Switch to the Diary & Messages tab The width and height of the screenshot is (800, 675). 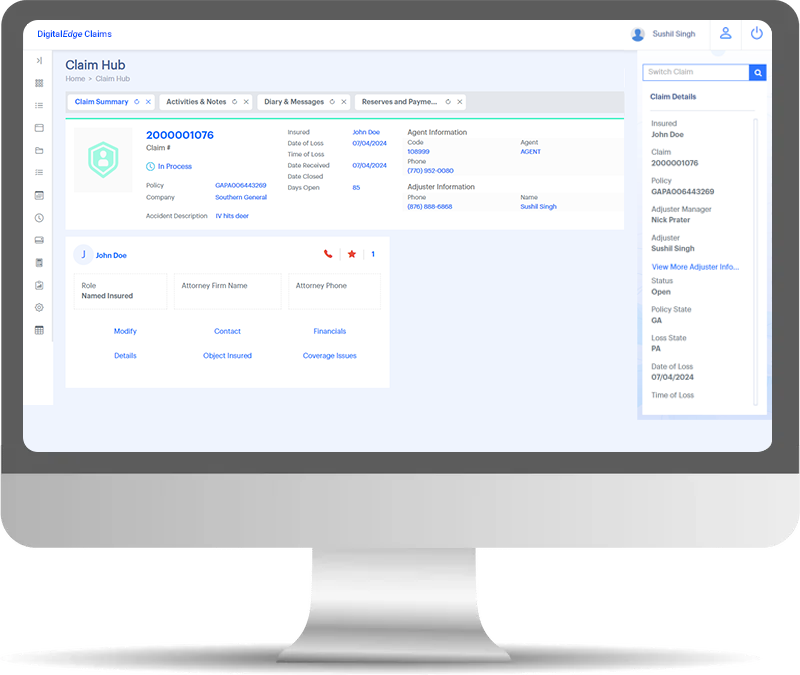[293, 102]
